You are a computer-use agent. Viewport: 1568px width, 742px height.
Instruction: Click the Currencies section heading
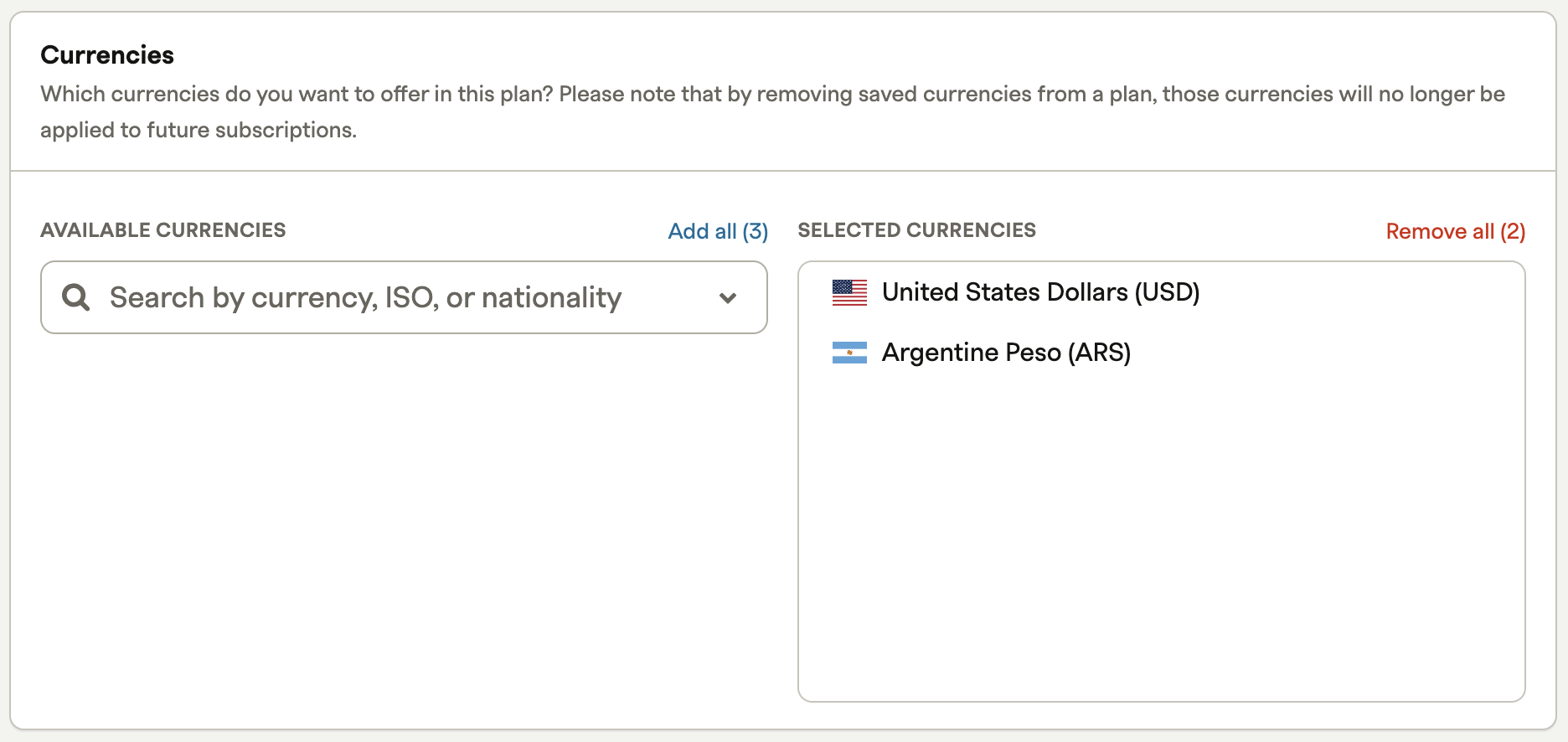click(107, 55)
